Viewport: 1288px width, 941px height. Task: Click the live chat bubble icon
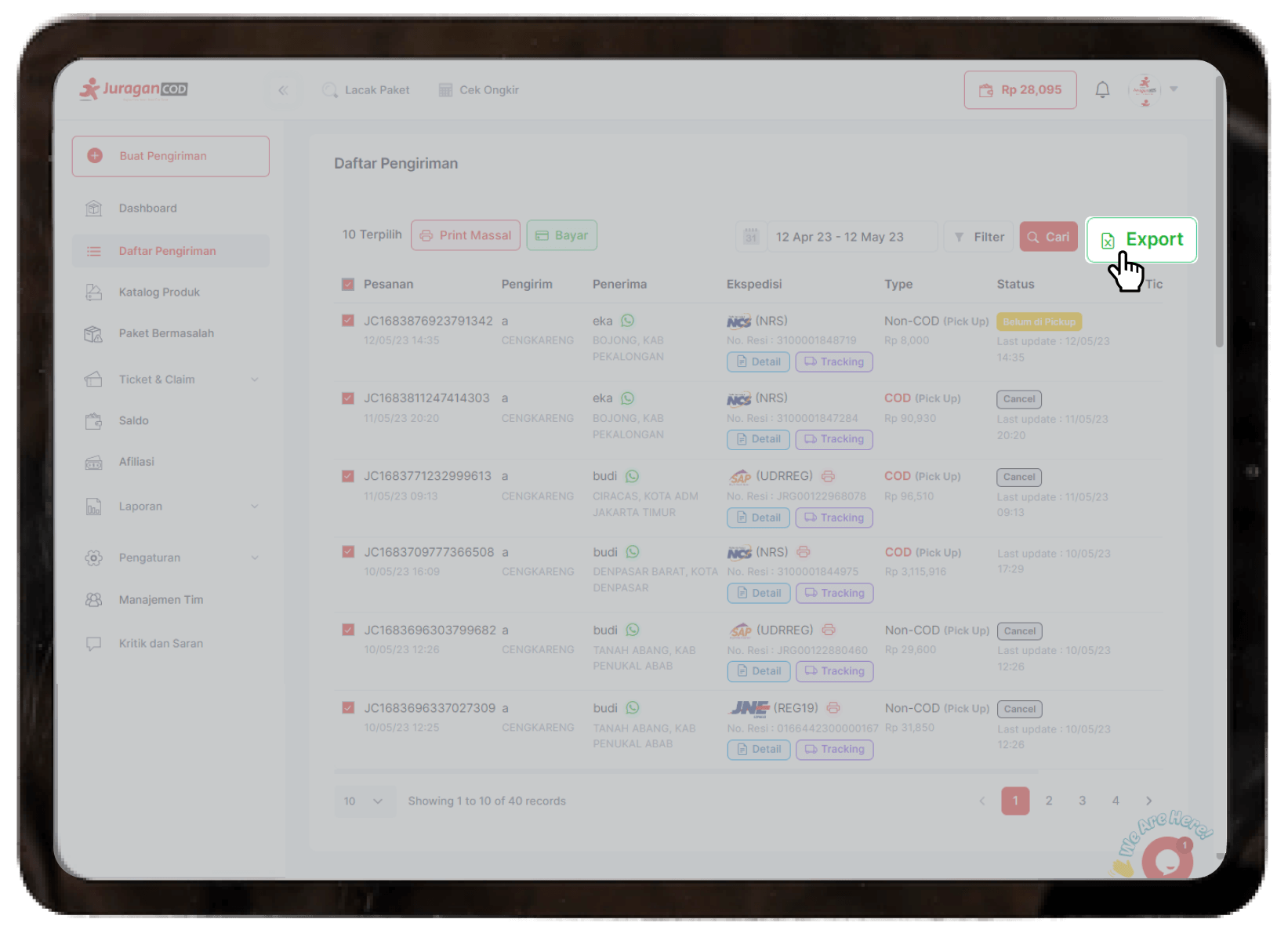point(1166,860)
